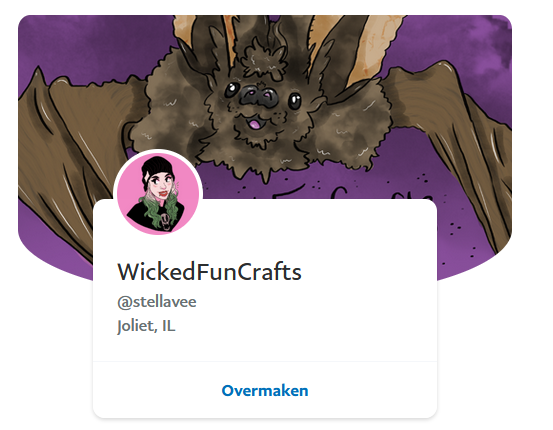Click the bat's open pink mouth

(x=254, y=124)
